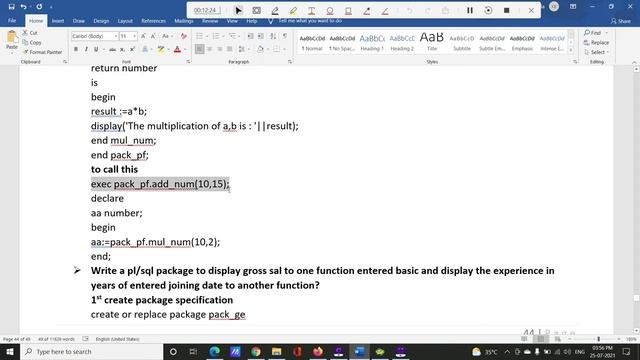
Task: Click the Paste clipboard icon
Action: pos(12,37)
